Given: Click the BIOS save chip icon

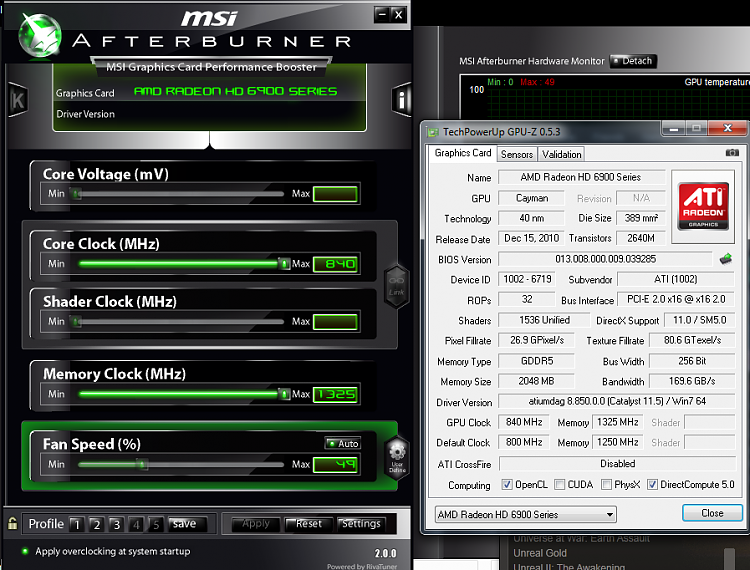Looking at the screenshot, I should (x=726, y=259).
